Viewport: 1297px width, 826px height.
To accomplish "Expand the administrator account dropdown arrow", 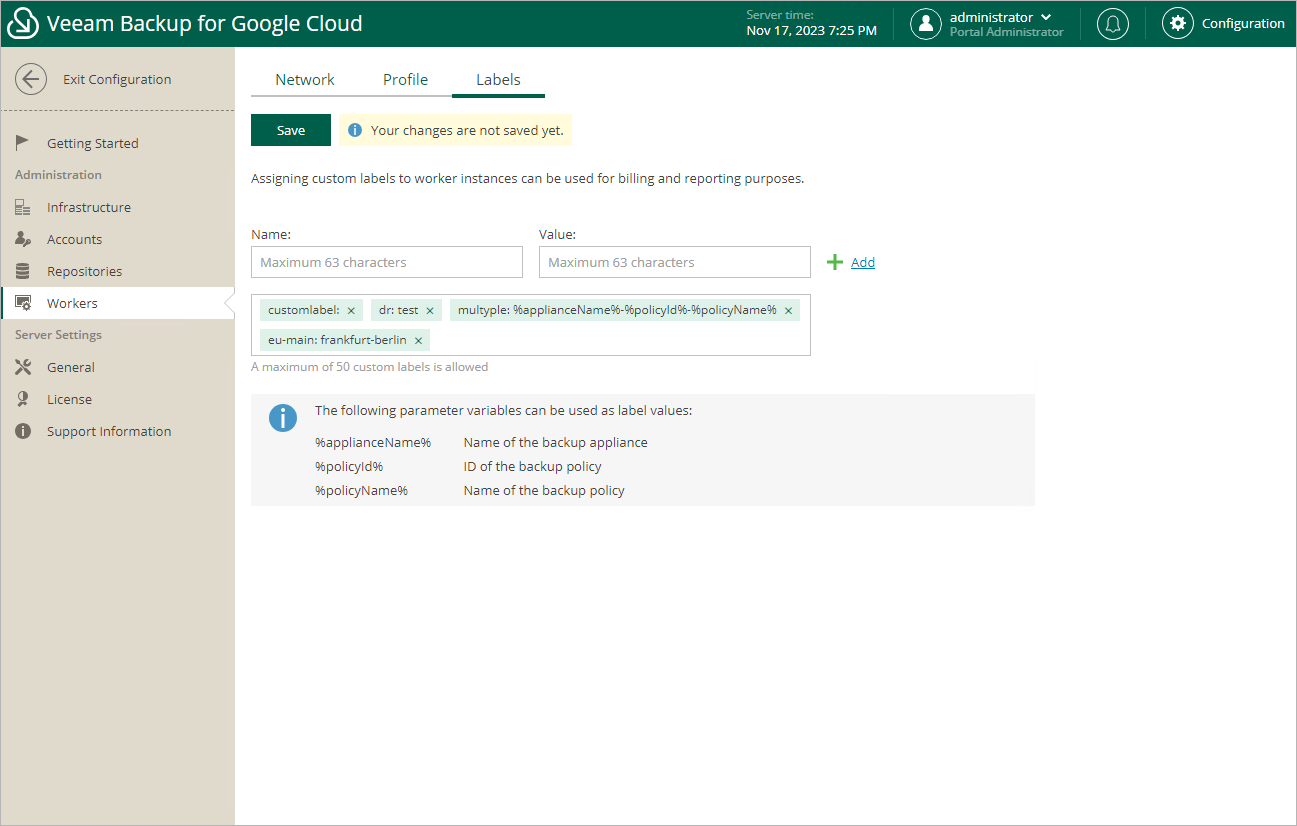I will tap(1046, 17).
